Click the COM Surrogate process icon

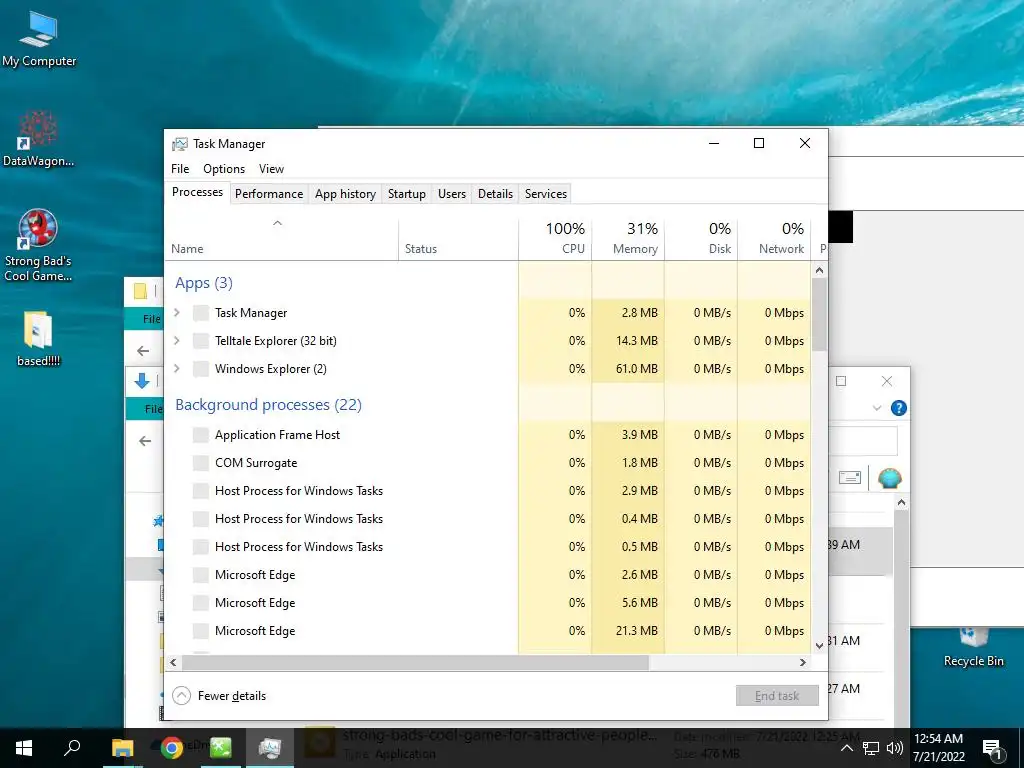[x=200, y=463]
